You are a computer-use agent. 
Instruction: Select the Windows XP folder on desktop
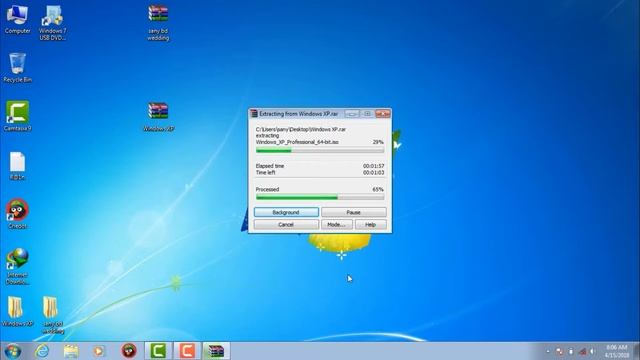[17, 312]
